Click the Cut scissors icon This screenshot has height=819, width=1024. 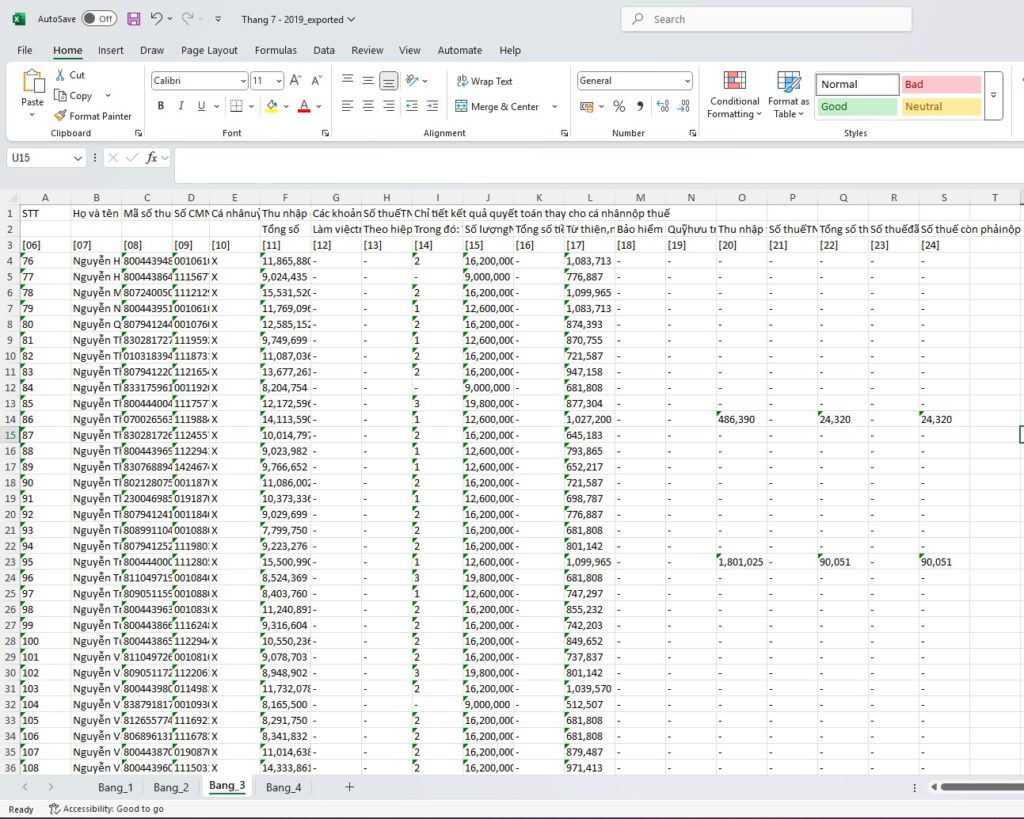[x=62, y=75]
